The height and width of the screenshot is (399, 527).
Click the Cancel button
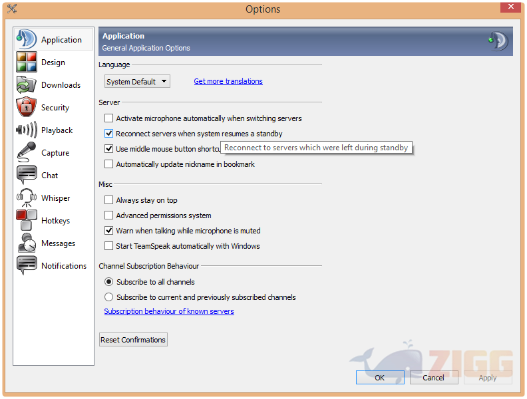pyautogui.click(x=434, y=377)
